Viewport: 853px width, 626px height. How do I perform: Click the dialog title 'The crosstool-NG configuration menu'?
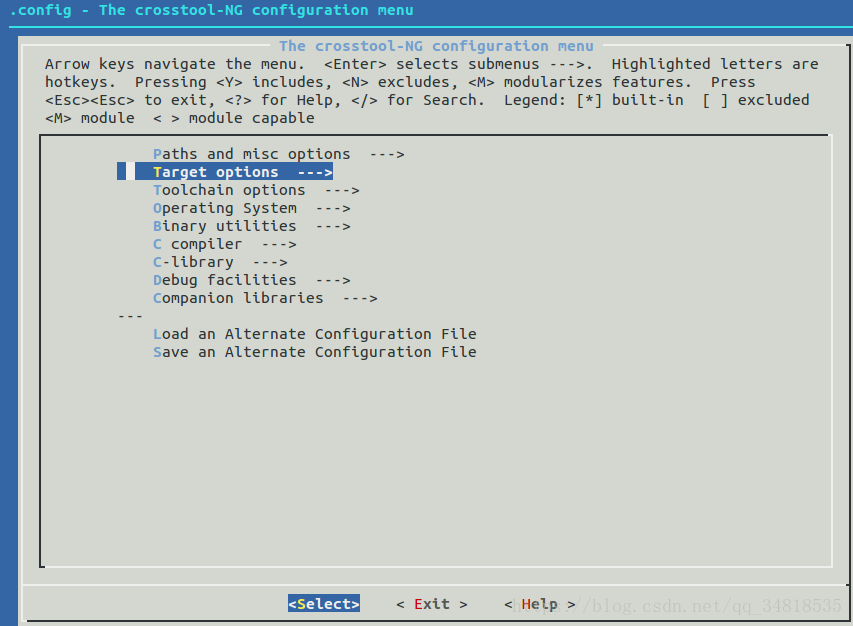(436, 46)
